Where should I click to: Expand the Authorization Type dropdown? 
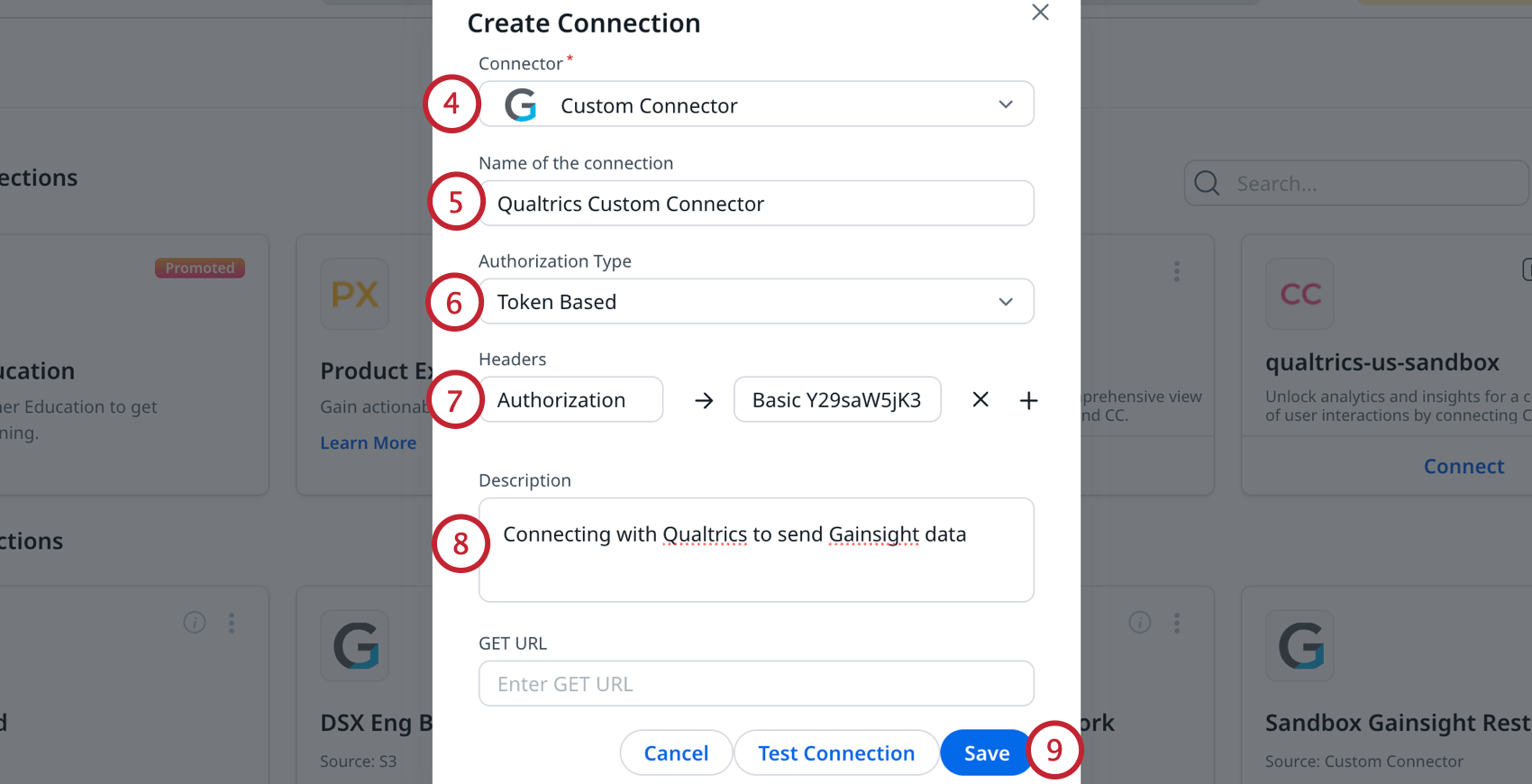(1006, 301)
